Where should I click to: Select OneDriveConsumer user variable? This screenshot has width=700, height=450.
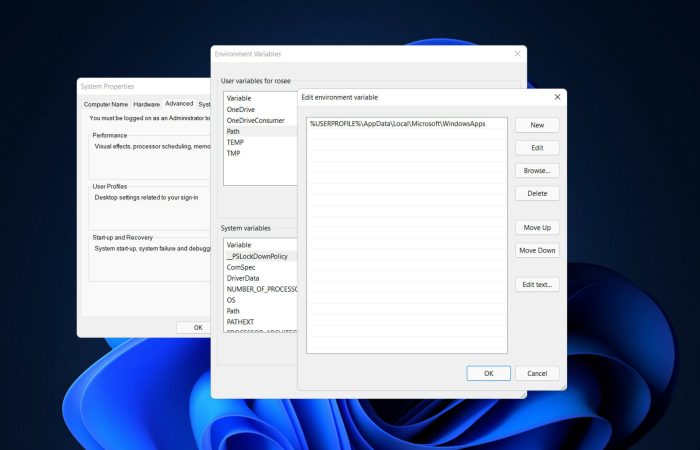point(260,121)
